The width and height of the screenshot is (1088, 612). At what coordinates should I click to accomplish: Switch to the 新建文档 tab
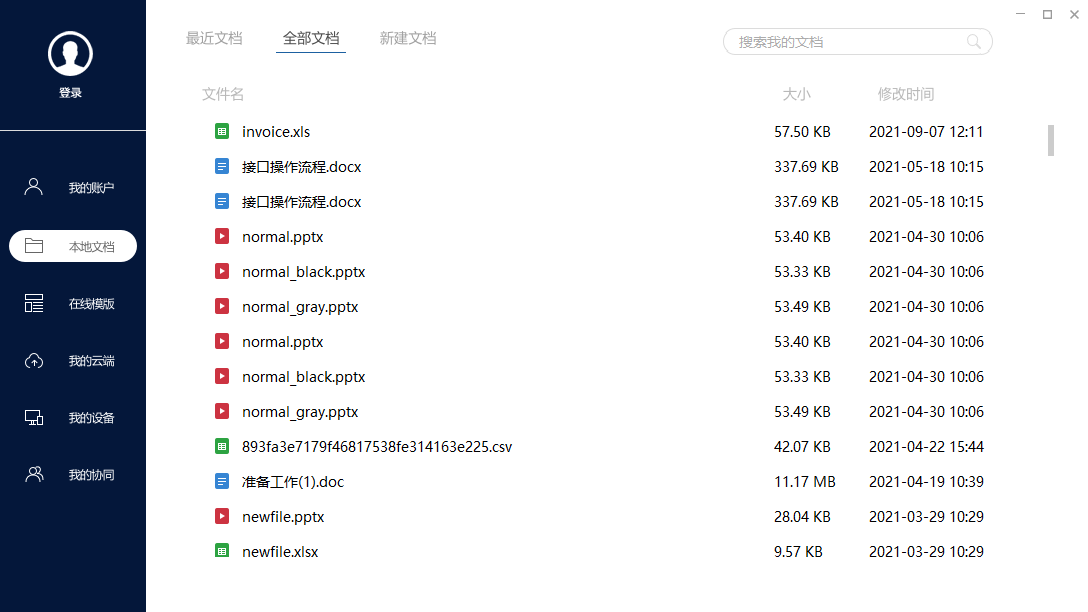click(x=408, y=38)
